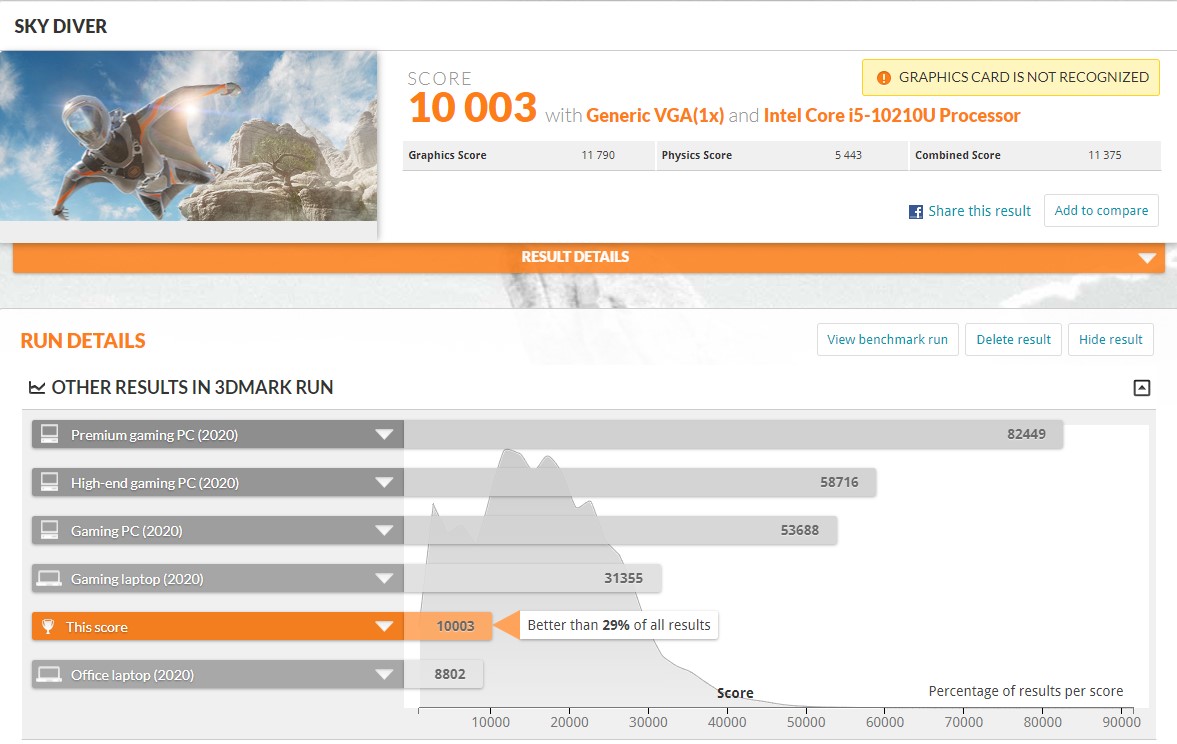Click the 40000 tick label on score axis
The height and width of the screenshot is (744, 1177).
tap(727, 722)
